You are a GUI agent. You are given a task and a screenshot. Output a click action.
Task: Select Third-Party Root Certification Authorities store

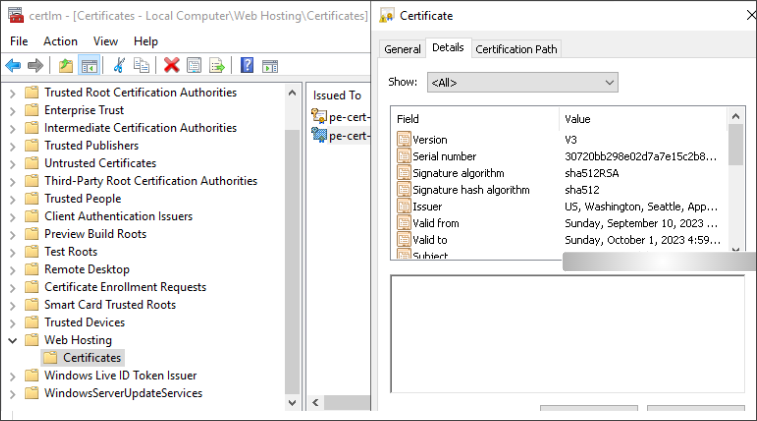click(151, 181)
